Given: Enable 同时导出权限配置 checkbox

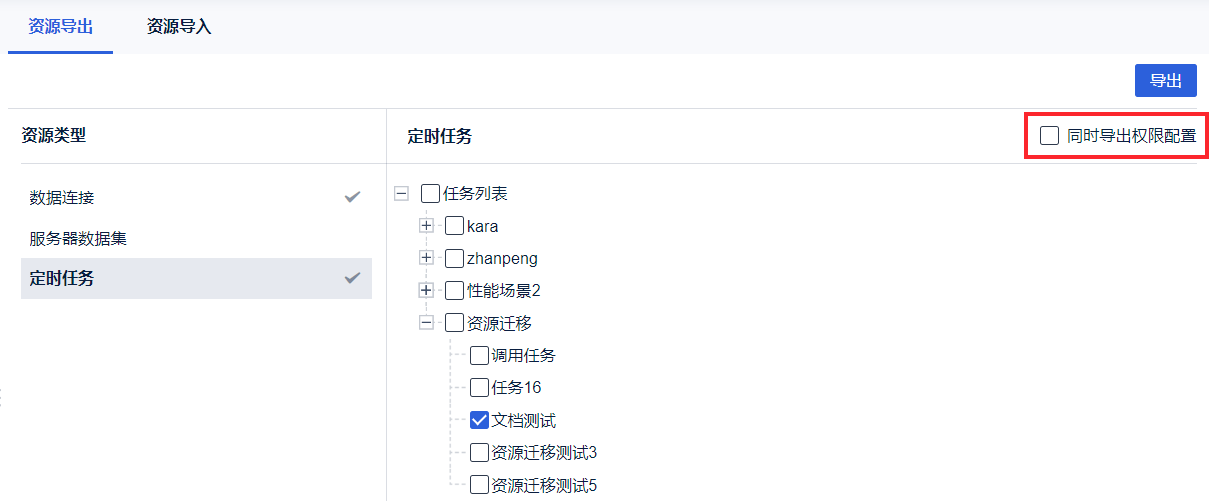Looking at the screenshot, I should [1049, 136].
